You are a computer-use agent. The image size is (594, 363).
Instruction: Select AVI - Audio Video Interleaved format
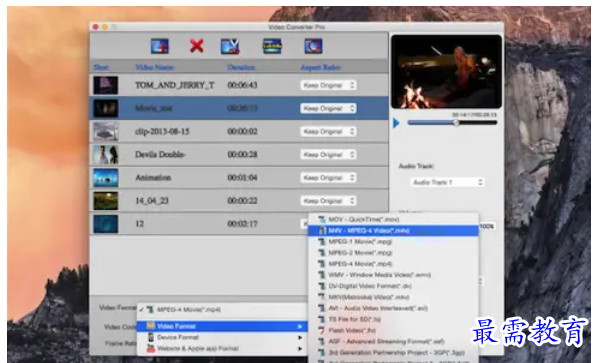pyautogui.click(x=393, y=308)
